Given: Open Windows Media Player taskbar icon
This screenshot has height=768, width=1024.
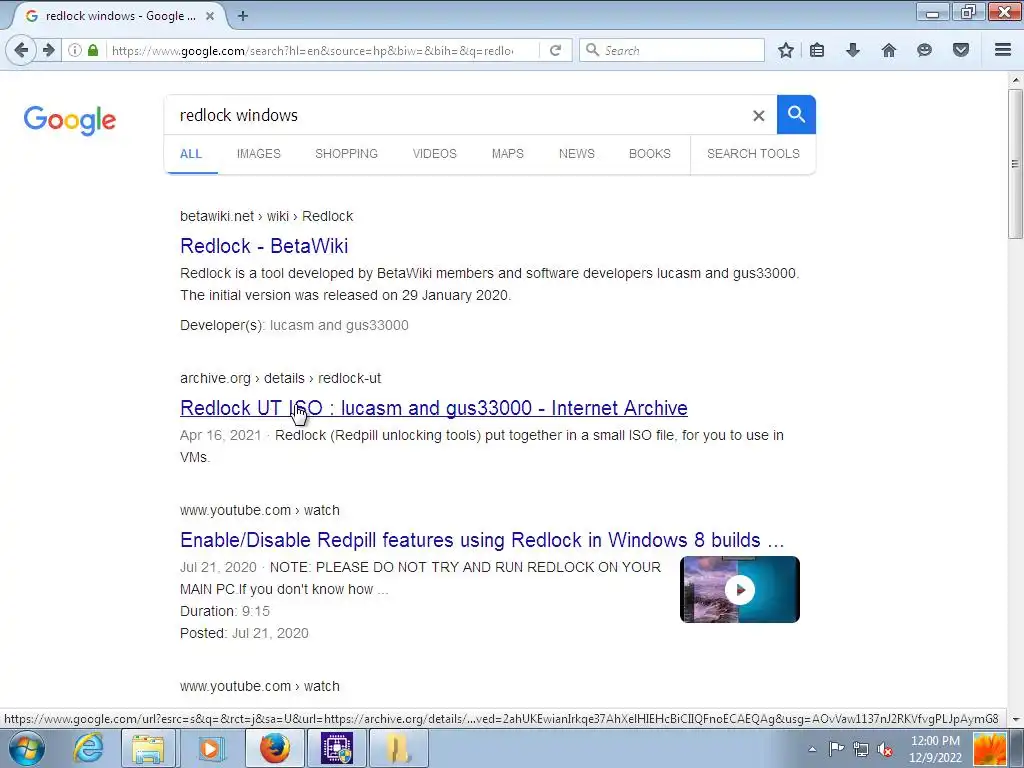Looking at the screenshot, I should [x=210, y=748].
